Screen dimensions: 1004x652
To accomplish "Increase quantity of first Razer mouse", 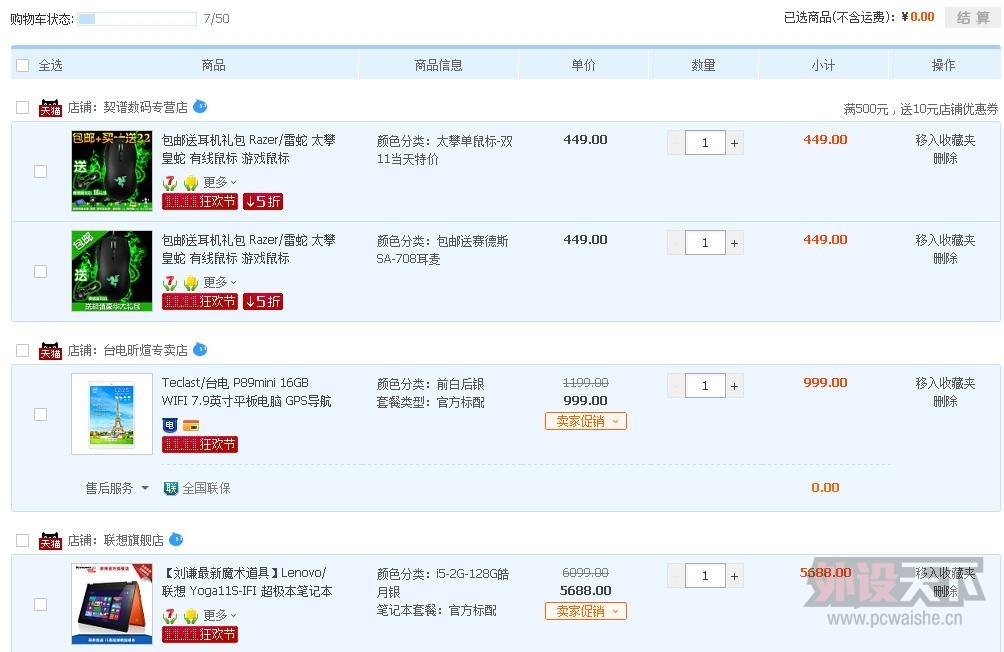I will 734,143.
